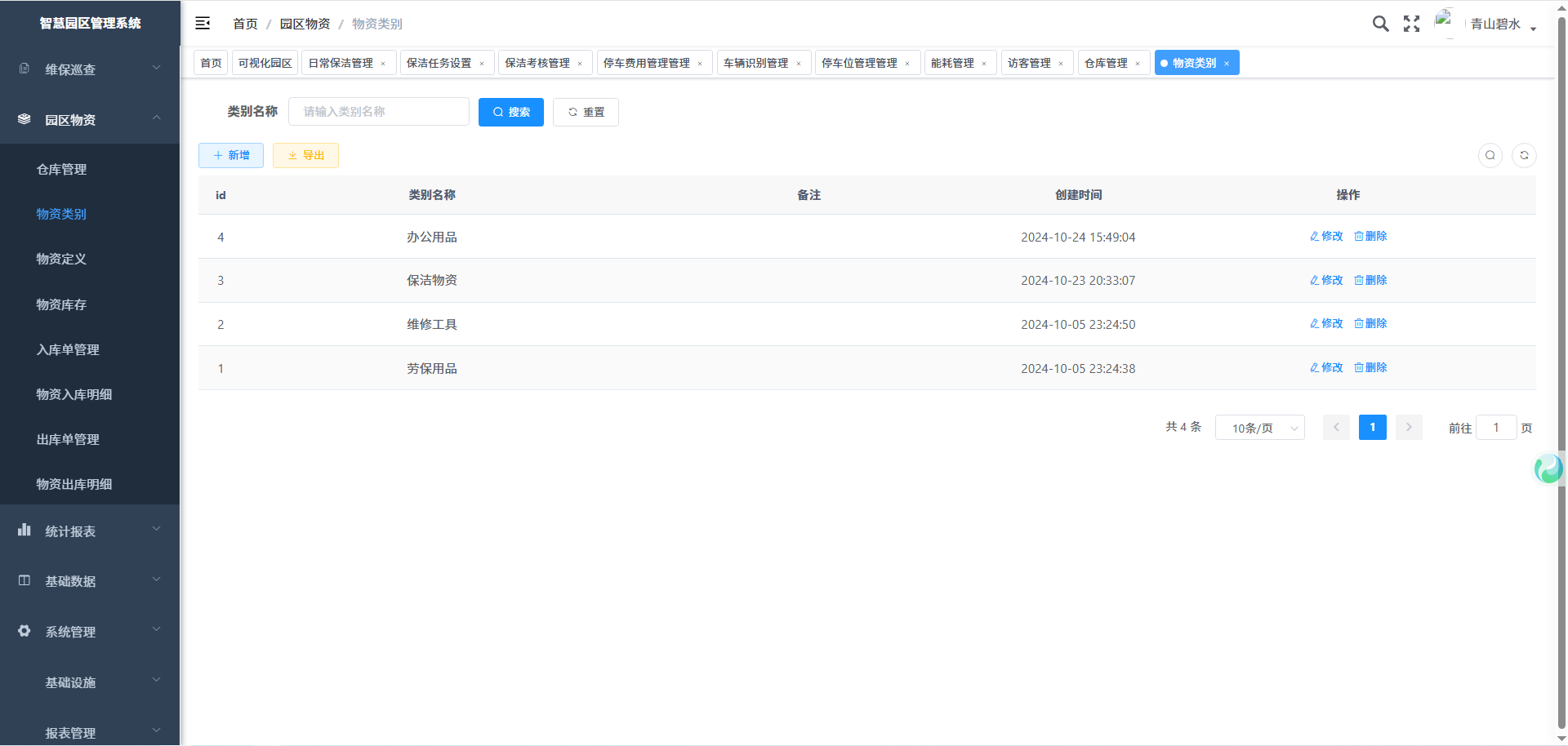
Task: Click the user avatar image
Action: 1445,23
